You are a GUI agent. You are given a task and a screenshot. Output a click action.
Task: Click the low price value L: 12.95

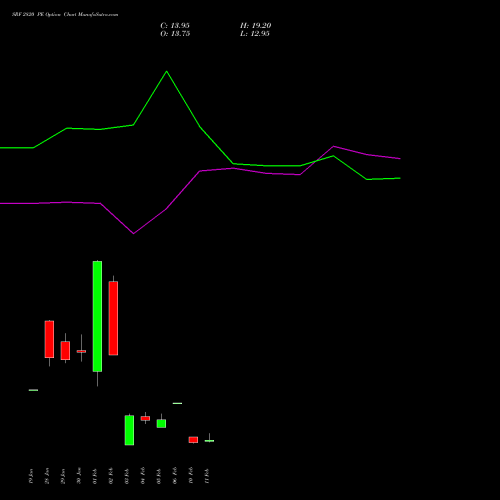click(255, 34)
